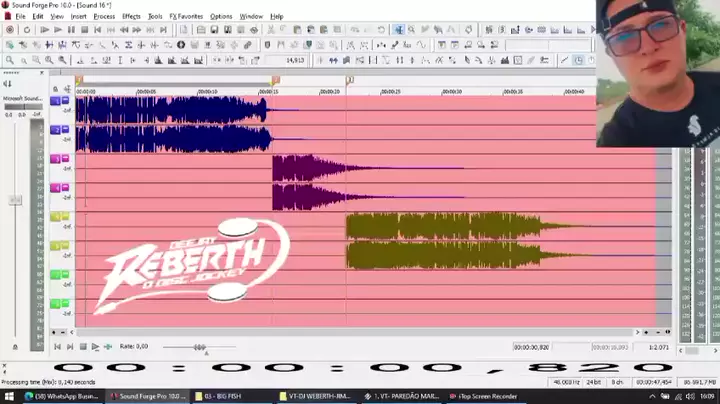Open the Microsoft Sound Mapper device dropdown
720x404 pixels.
tap(23, 98)
